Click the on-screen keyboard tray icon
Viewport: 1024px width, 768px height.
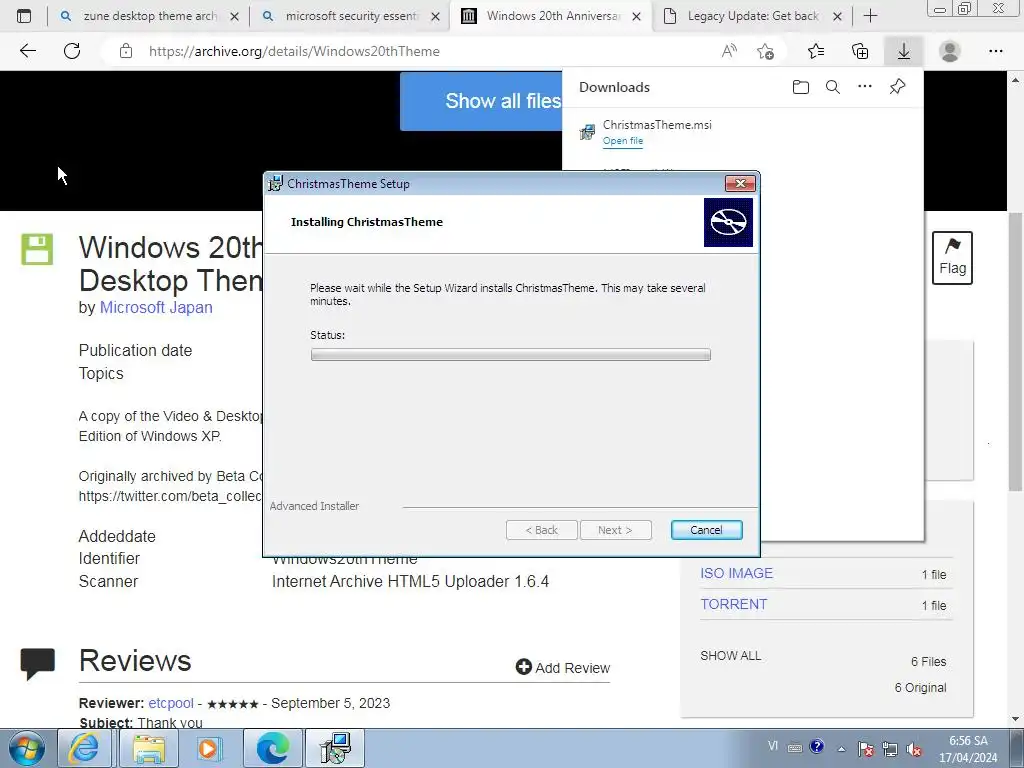click(795, 748)
